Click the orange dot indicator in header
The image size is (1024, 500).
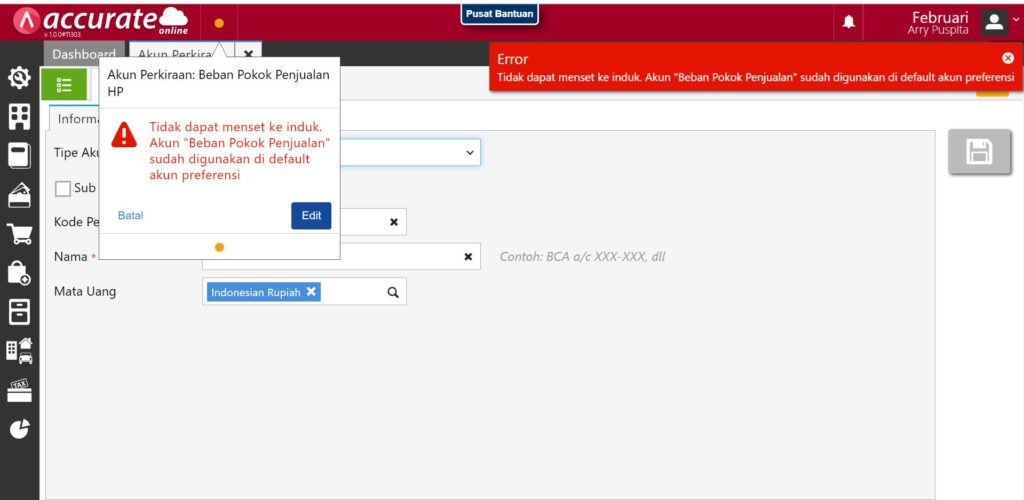pos(219,23)
